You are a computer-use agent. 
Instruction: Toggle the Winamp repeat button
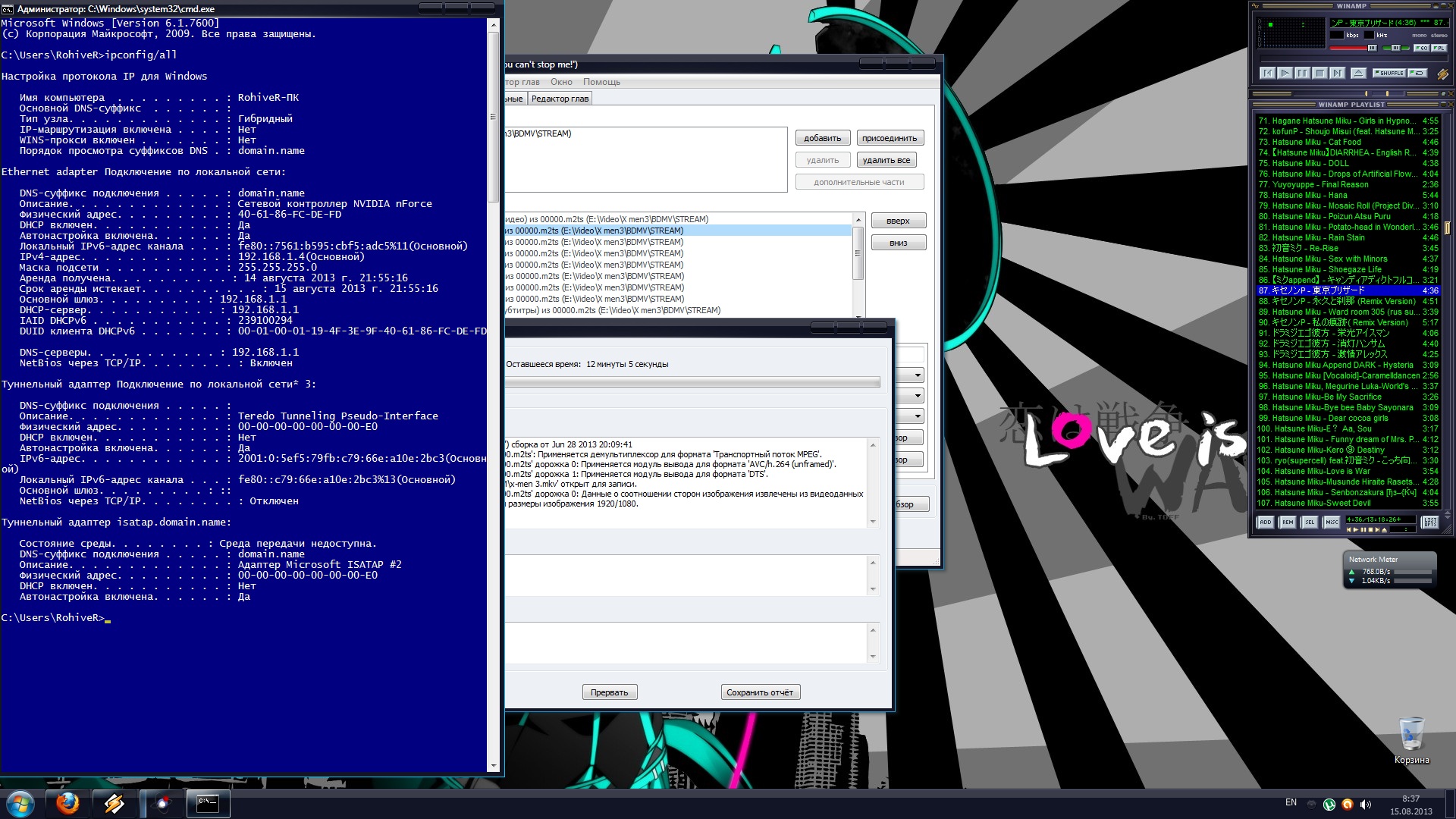[x=1417, y=73]
